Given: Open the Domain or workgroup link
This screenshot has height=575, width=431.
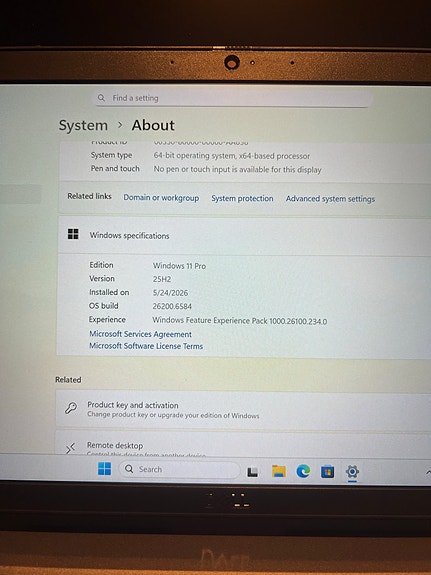Looking at the screenshot, I should pos(161,198).
